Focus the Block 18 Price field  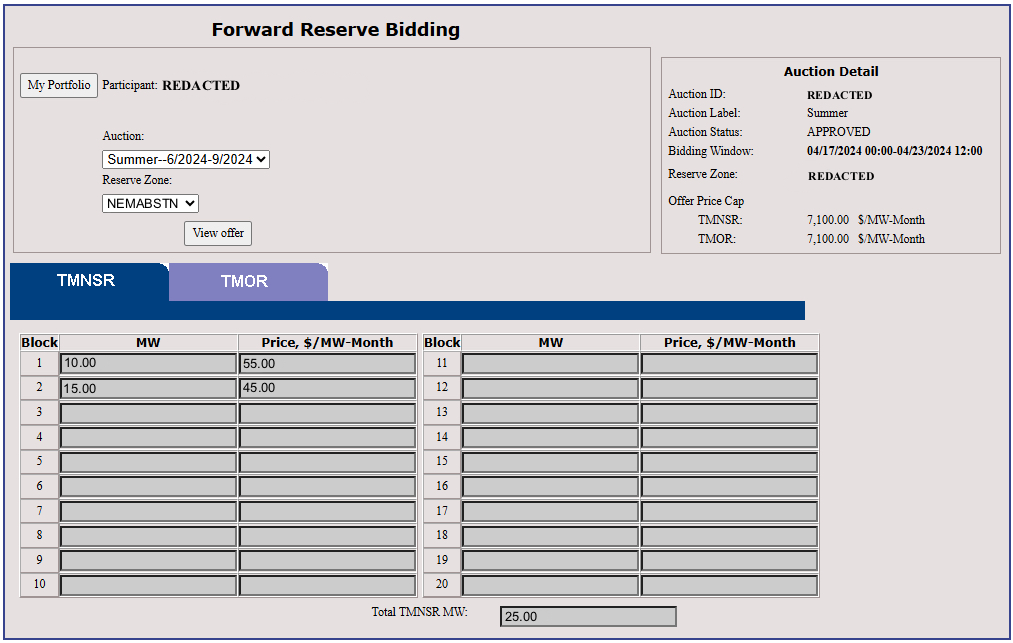click(x=729, y=536)
